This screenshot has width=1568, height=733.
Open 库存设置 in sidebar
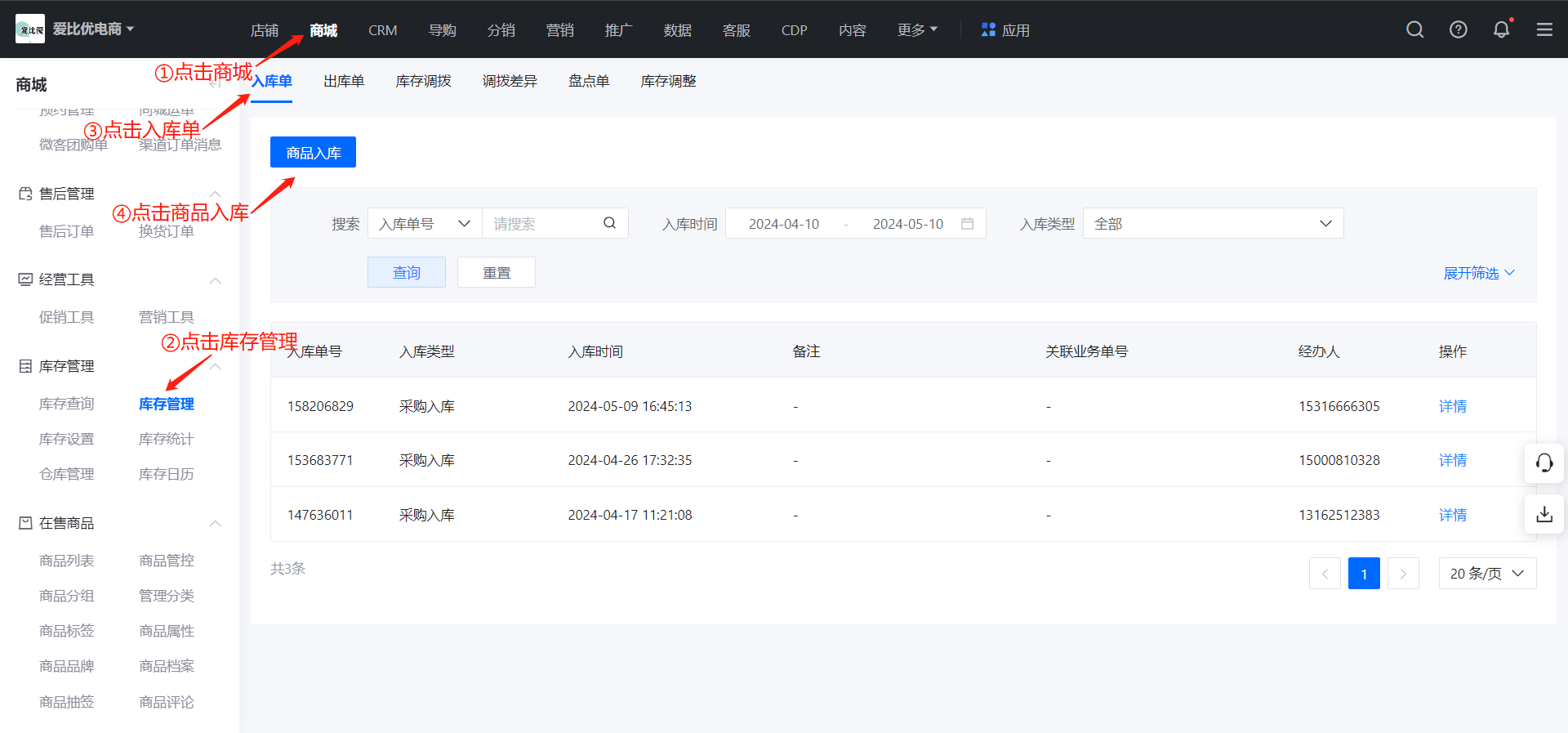click(67, 439)
